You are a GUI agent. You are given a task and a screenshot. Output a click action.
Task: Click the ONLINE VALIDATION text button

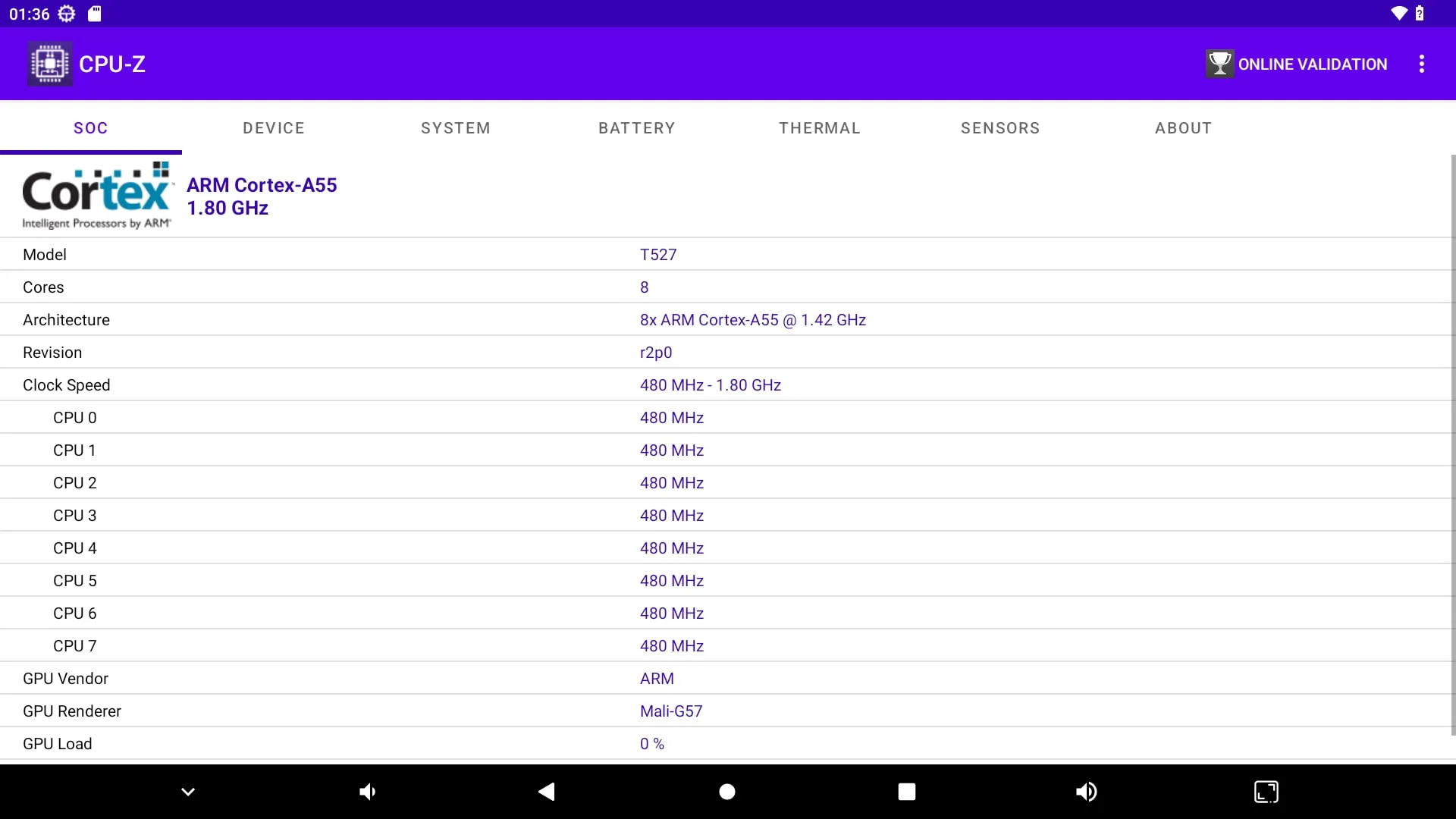1312,64
